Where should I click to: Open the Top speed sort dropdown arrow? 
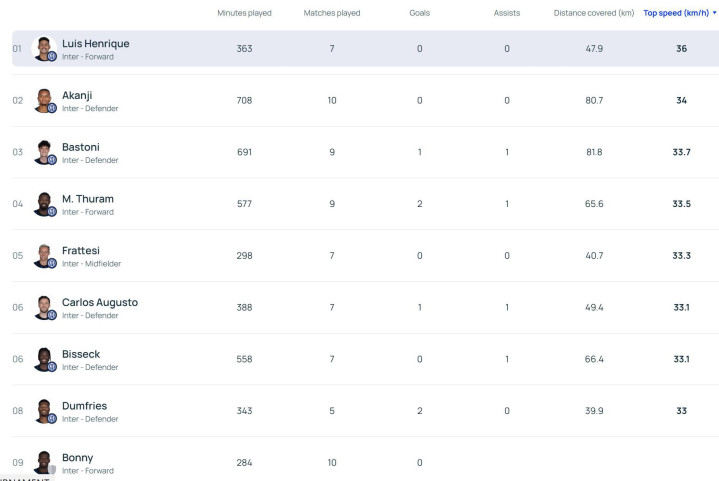click(714, 13)
